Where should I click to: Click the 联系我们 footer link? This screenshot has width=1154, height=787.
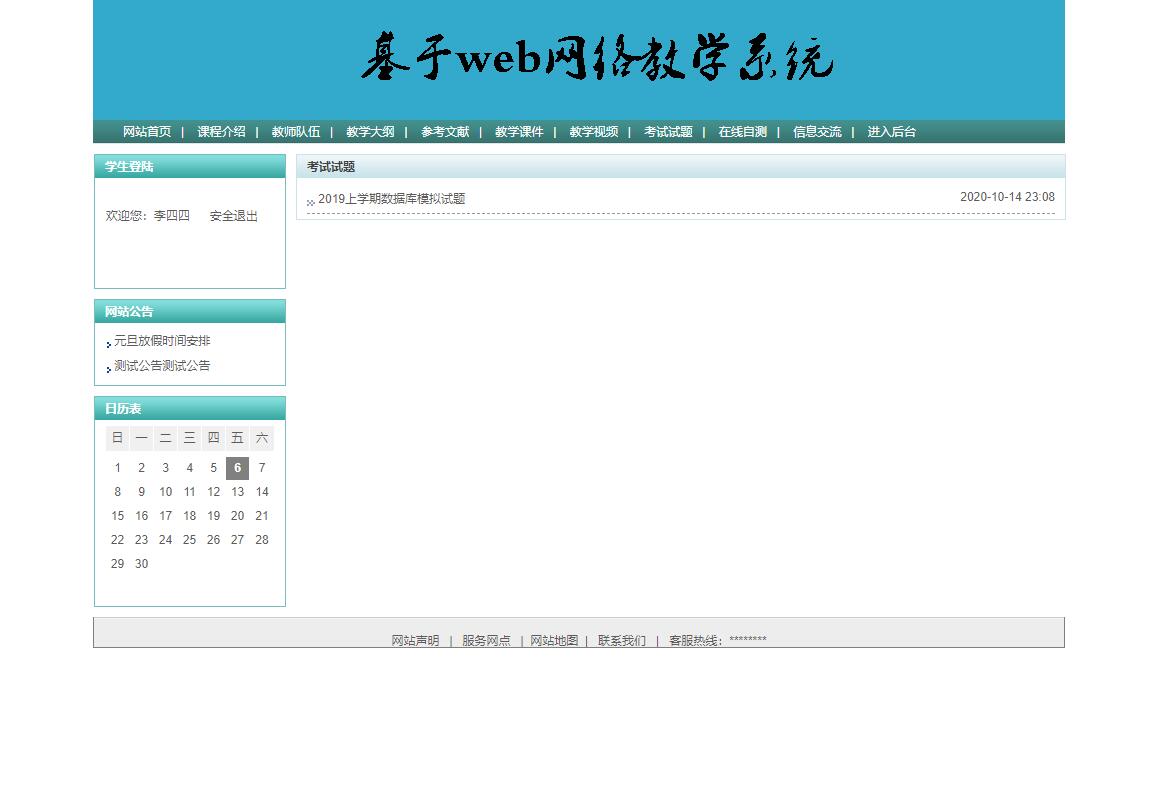pos(620,639)
